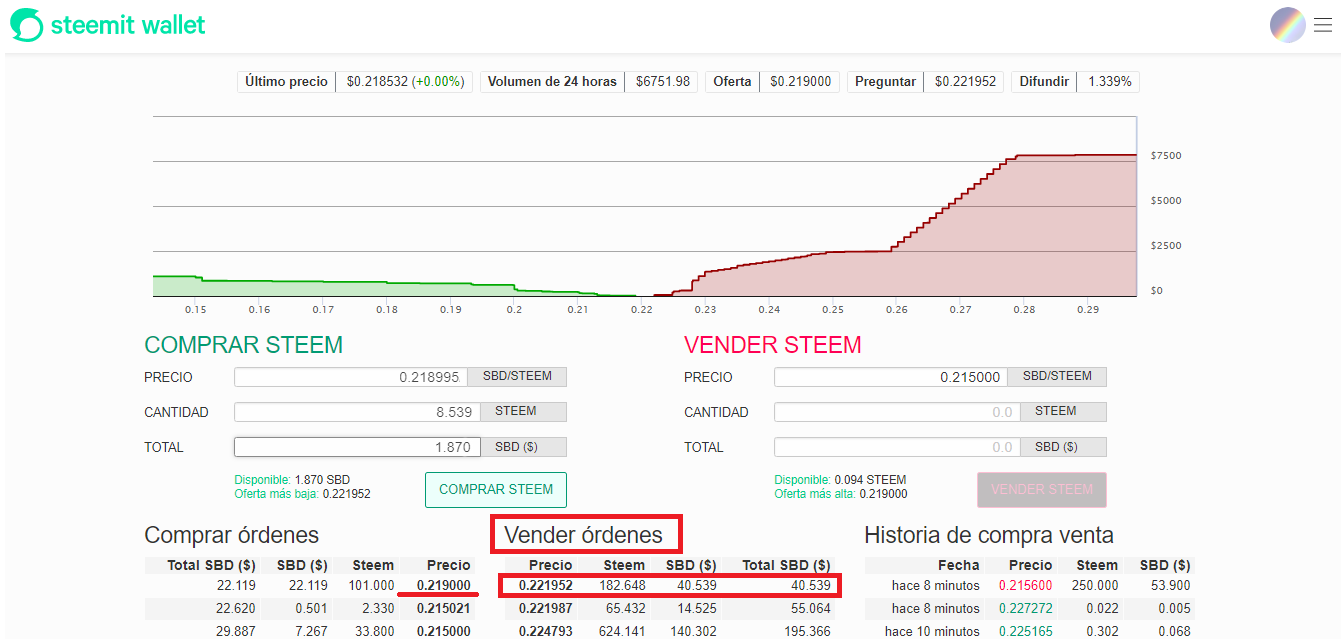Focus the buy quantity field showing 8.539

(x=357, y=412)
